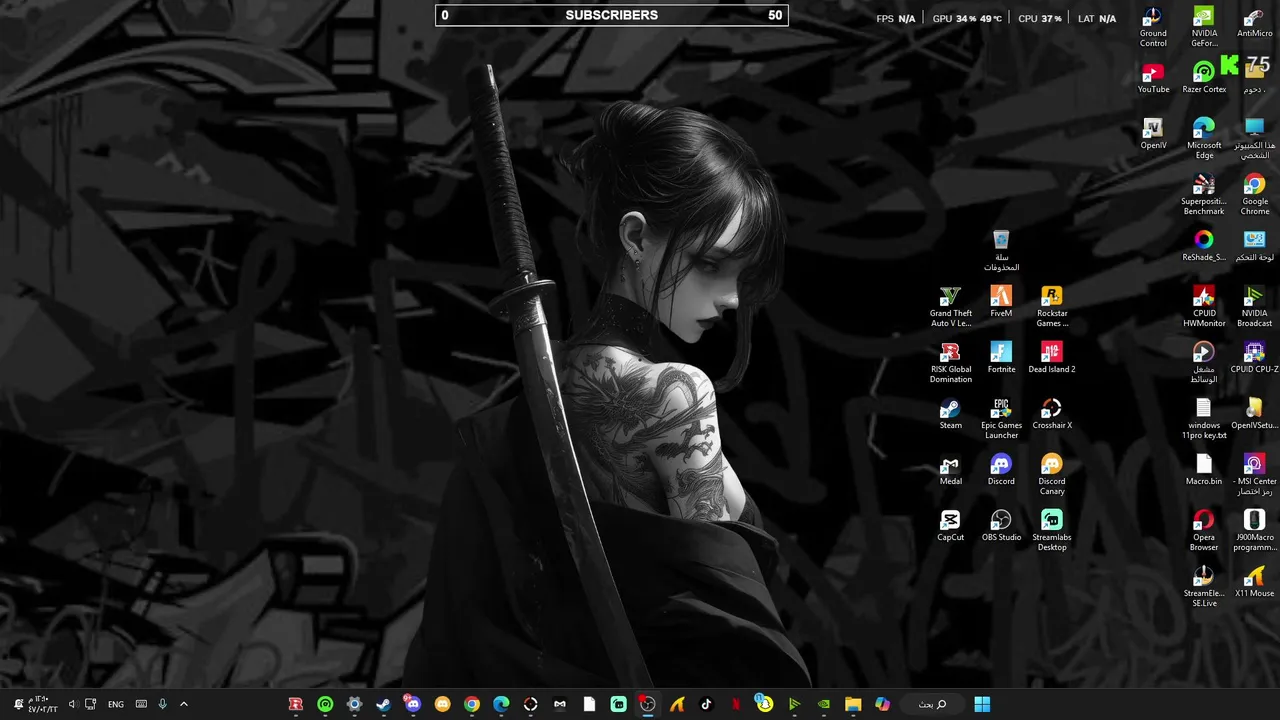This screenshot has width=1280, height=720.
Task: Open File Explorer from the taskbar
Action: (x=853, y=704)
